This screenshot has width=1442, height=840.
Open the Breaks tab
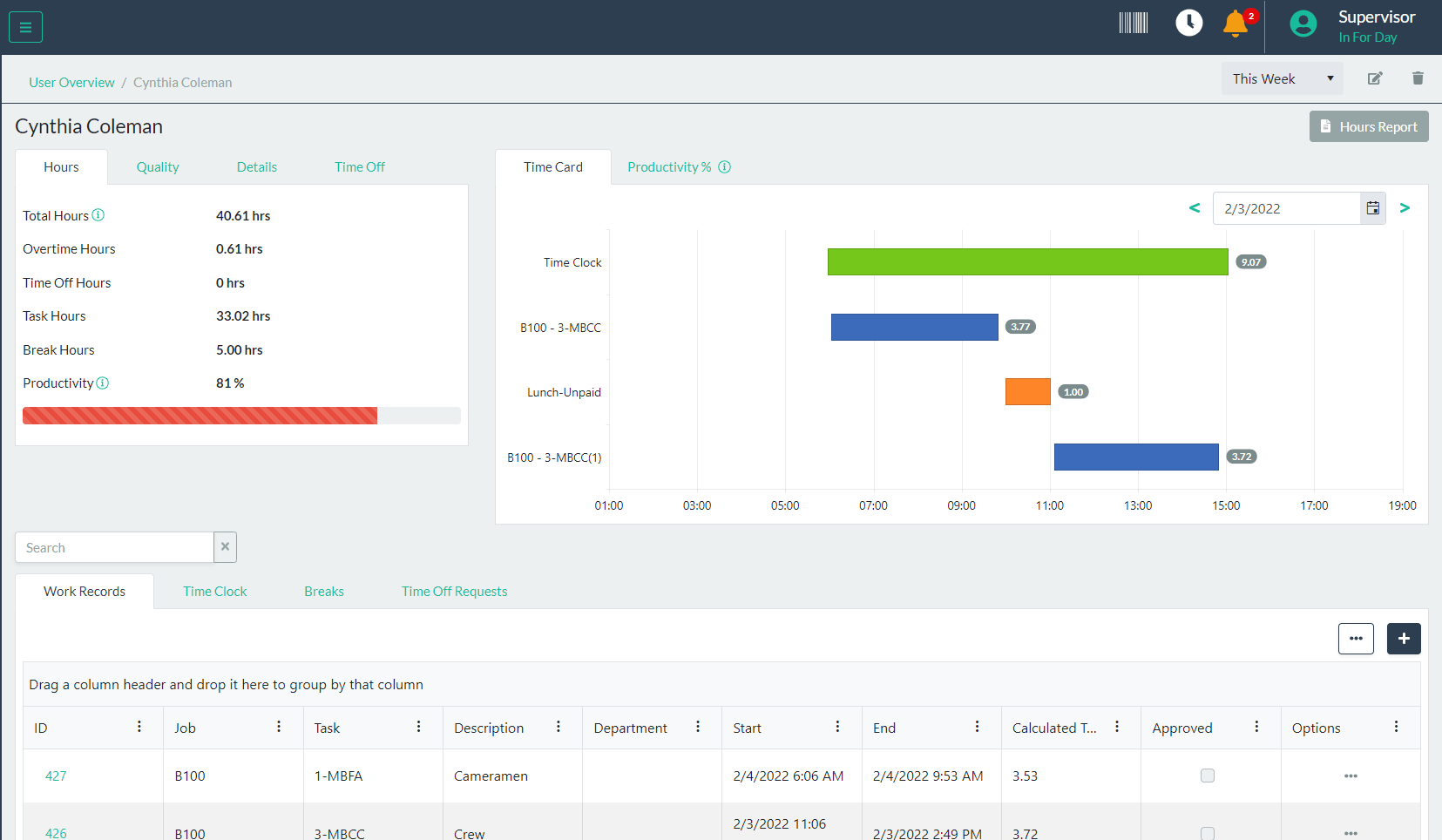click(324, 592)
